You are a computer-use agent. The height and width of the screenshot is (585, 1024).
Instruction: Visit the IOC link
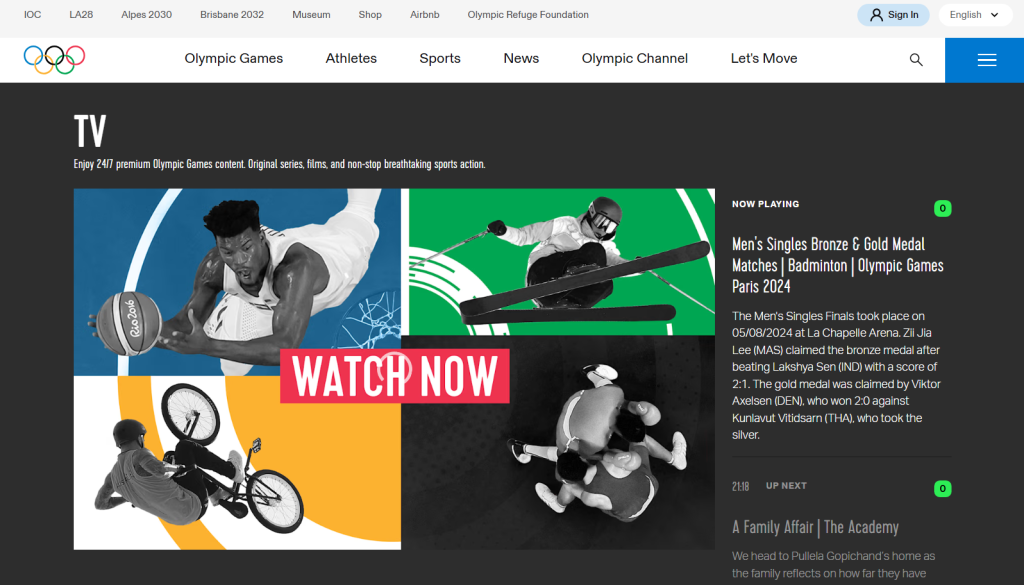pyautogui.click(x=33, y=14)
